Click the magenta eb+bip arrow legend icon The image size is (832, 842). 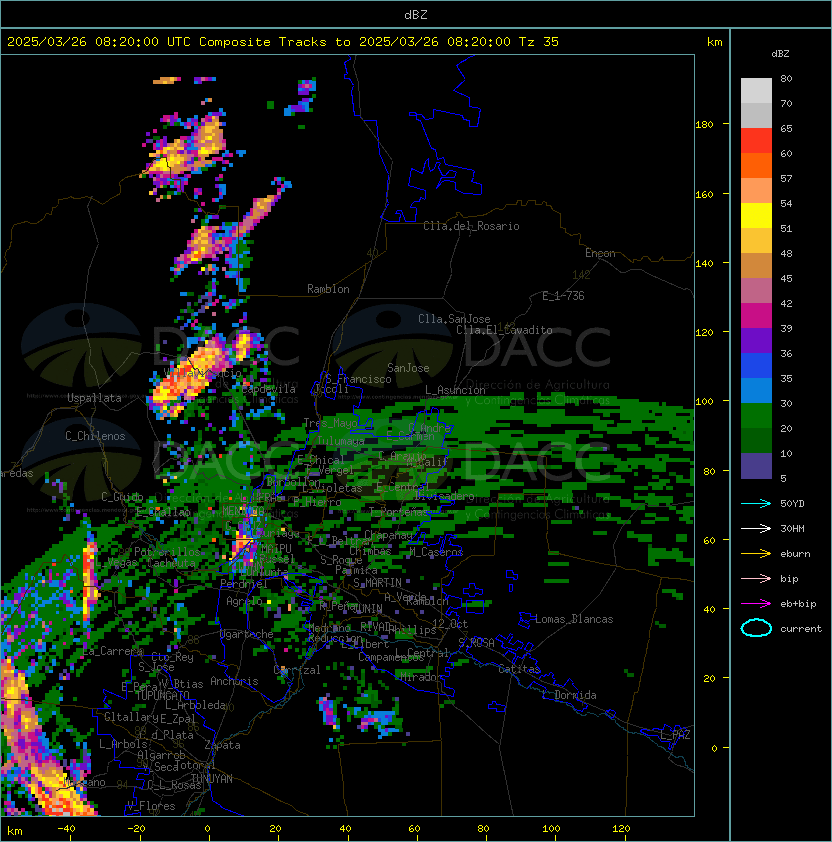[756, 604]
